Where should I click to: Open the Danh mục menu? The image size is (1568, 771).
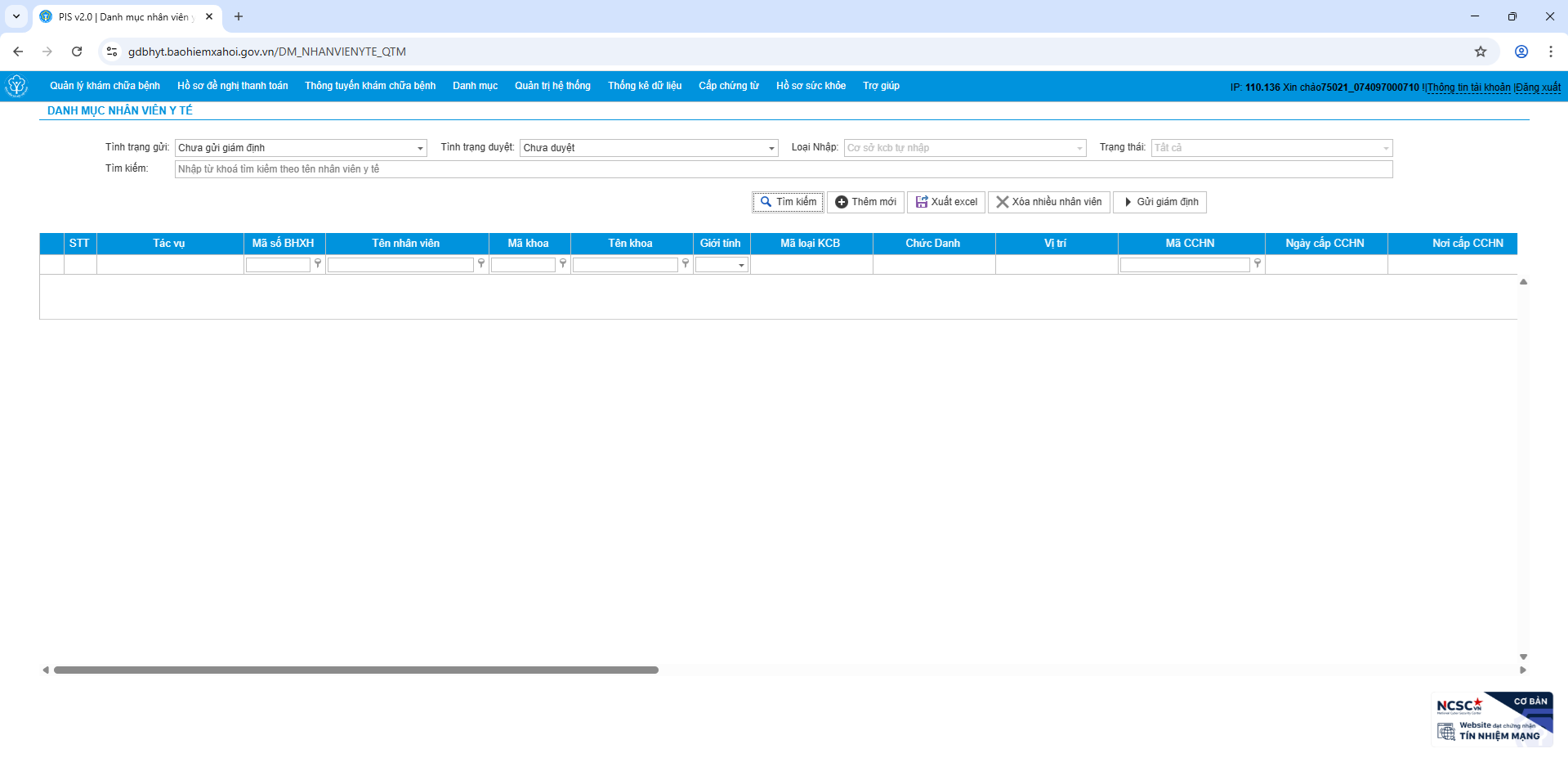[x=476, y=86]
